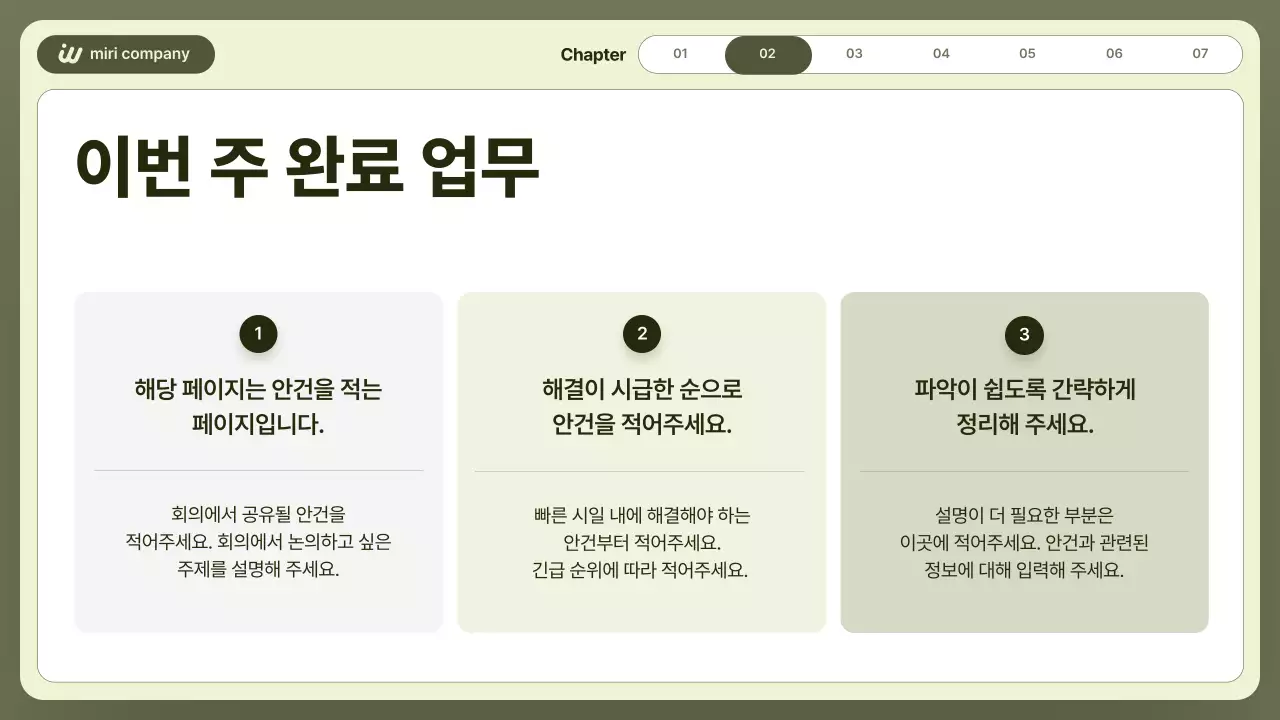Image resolution: width=1280 pixels, height=720 pixels.
Task: Select the numbered badge 3 on third card
Action: [1024, 335]
